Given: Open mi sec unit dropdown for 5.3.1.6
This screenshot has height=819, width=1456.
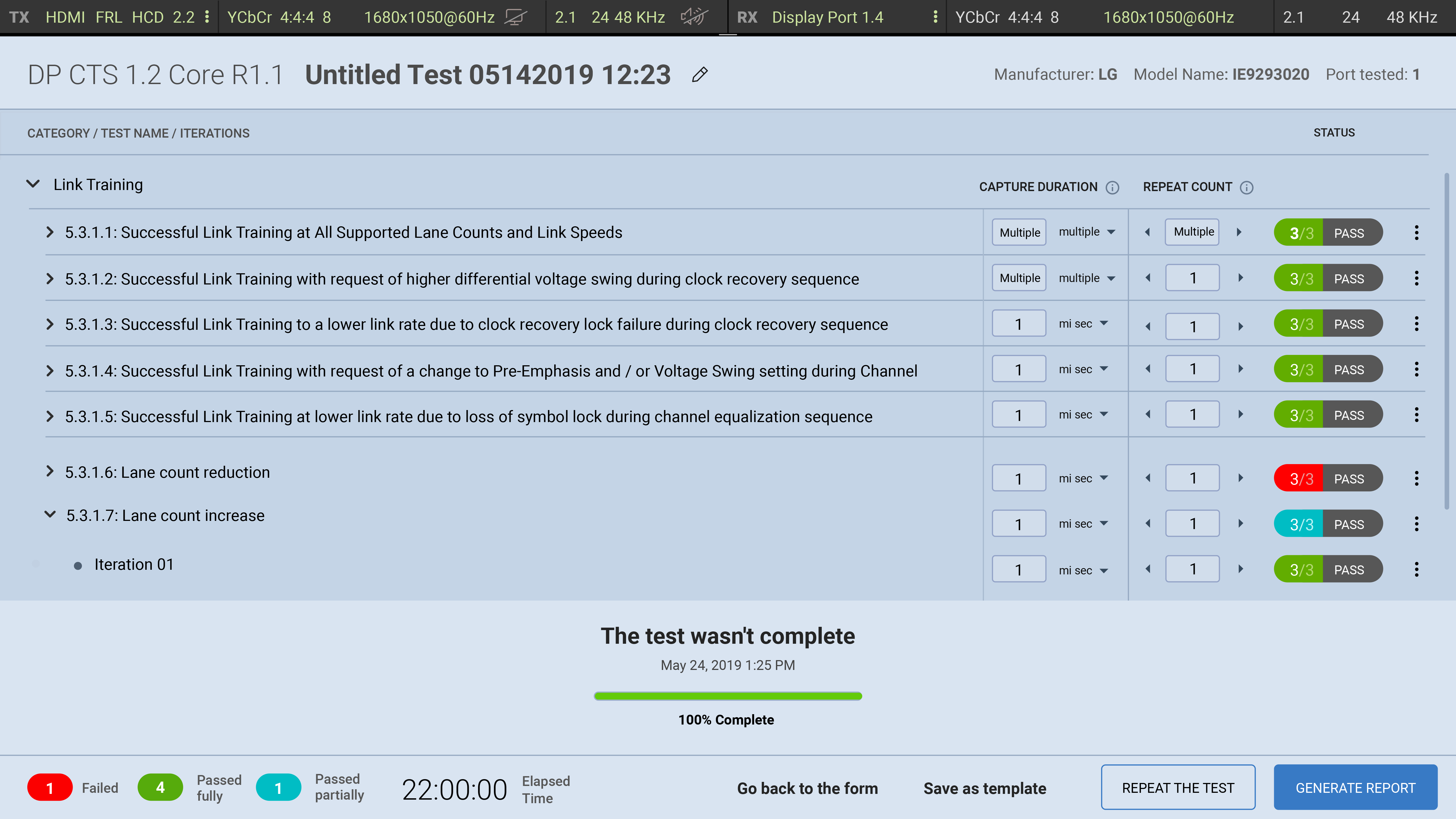Looking at the screenshot, I should (x=1083, y=478).
